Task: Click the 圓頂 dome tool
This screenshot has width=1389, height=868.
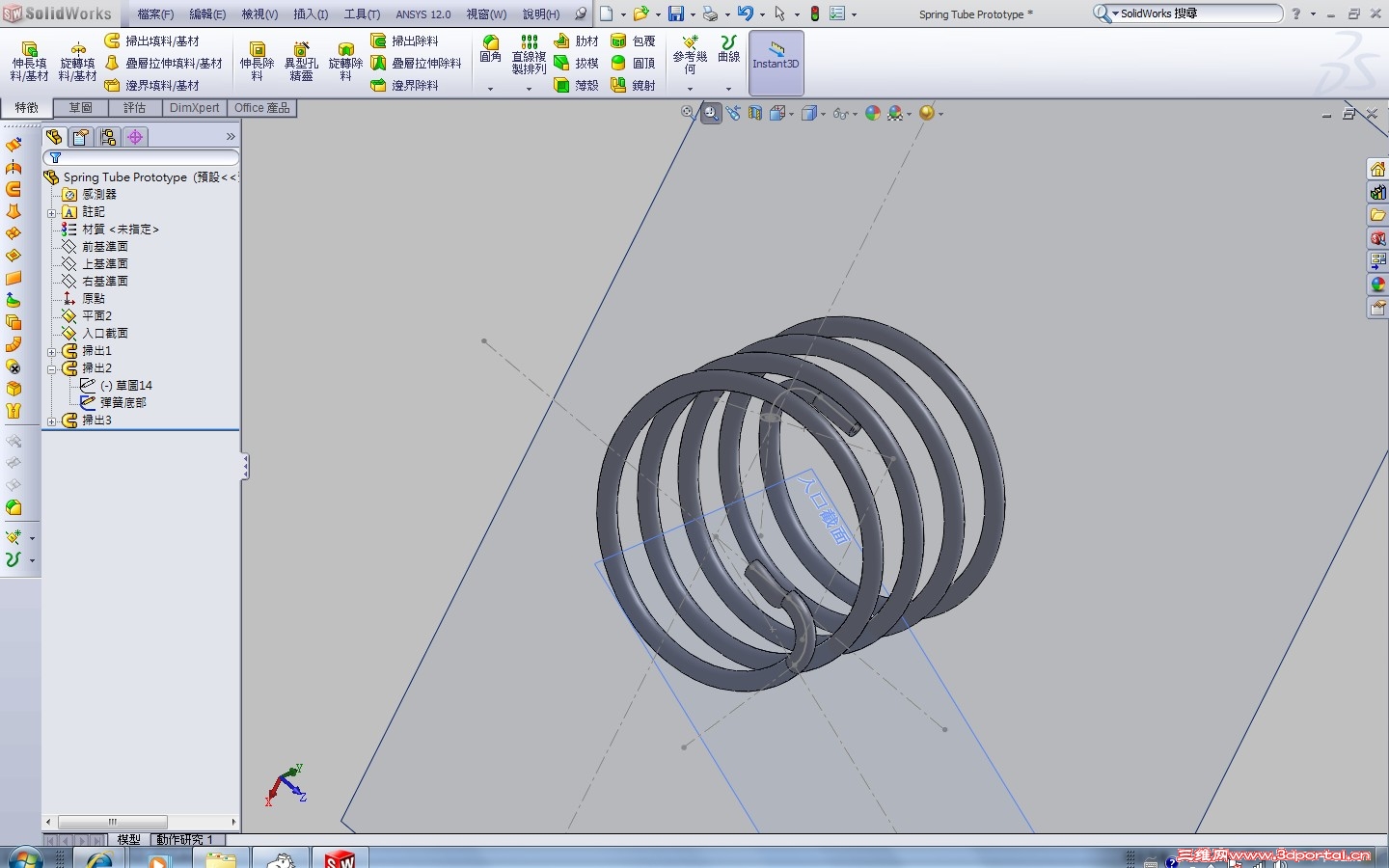Action: pyautogui.click(x=634, y=63)
